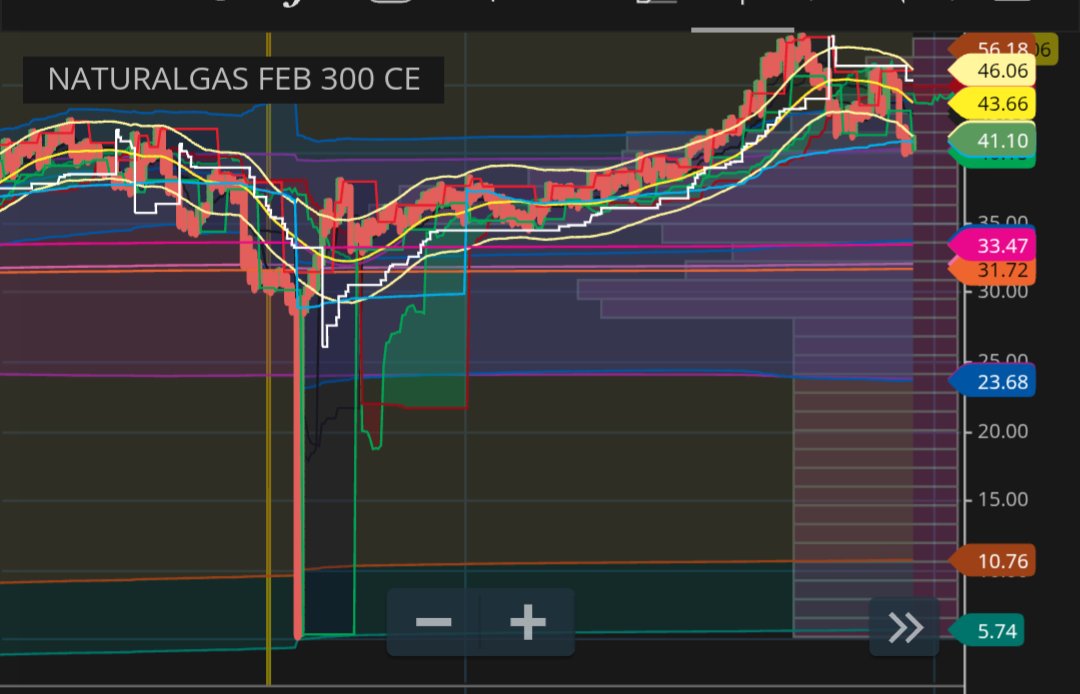Zoom in the chart with plus button
Screen dimensions: 1080x694
pyautogui.click(x=528, y=622)
